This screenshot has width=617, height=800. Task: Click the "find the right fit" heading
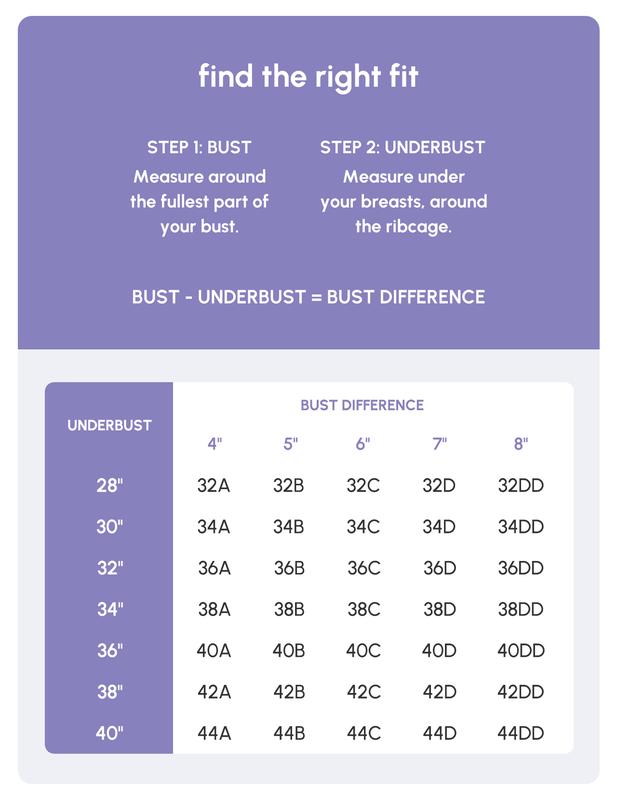308,77
